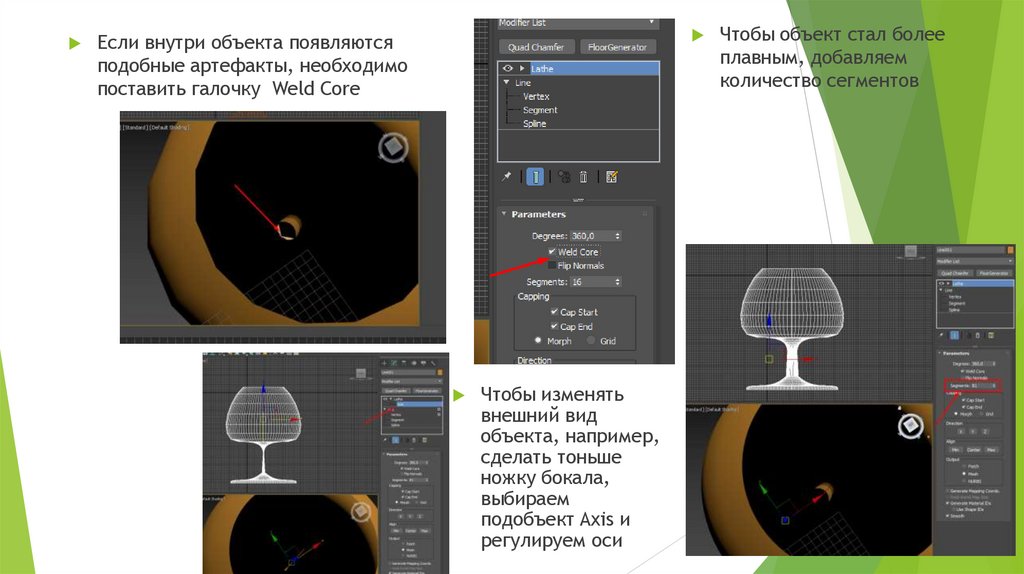Select Vertex sub-object in large panel
This screenshot has height=574, width=1024.
(536, 96)
